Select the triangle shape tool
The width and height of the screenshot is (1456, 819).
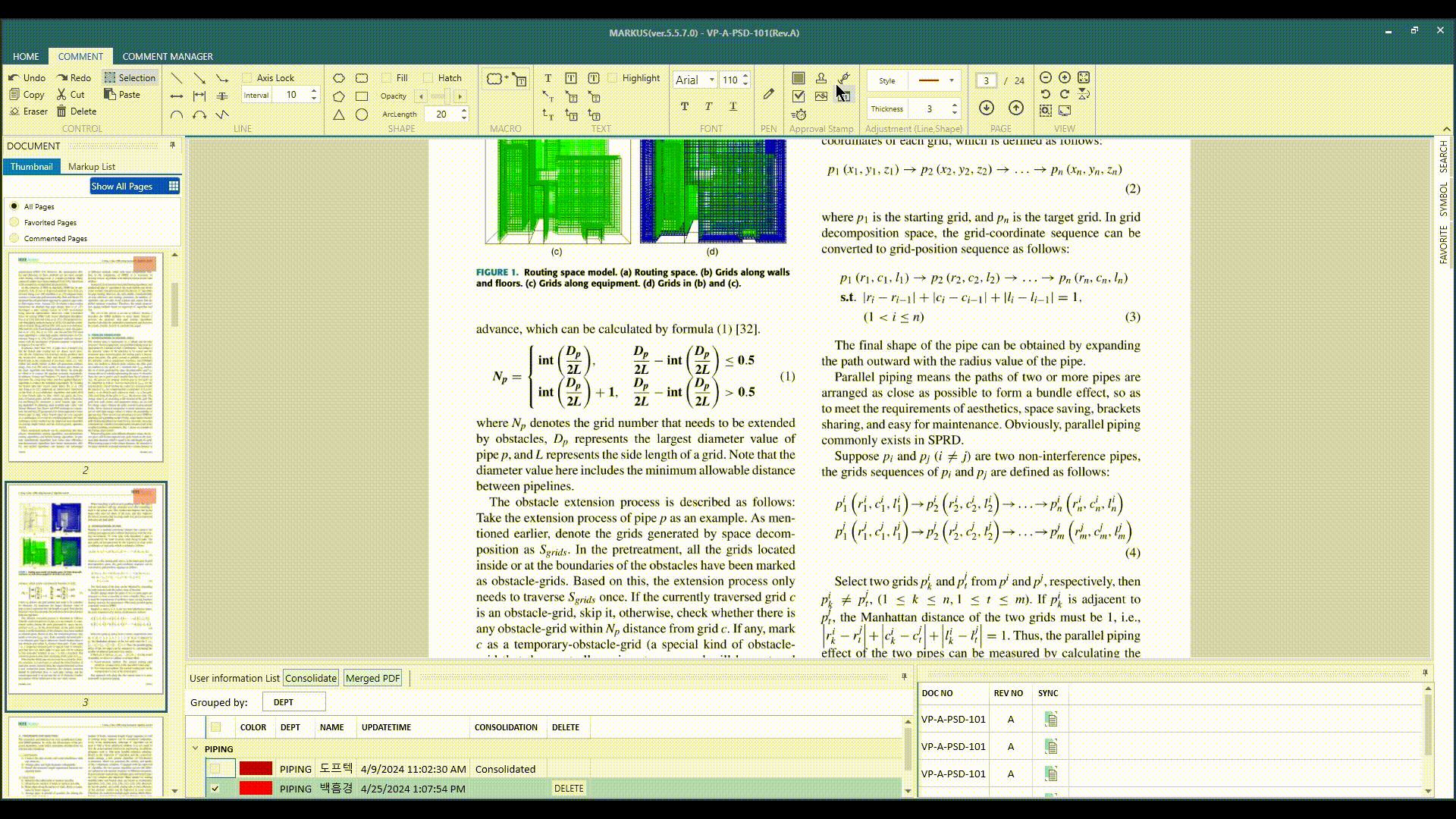click(339, 115)
